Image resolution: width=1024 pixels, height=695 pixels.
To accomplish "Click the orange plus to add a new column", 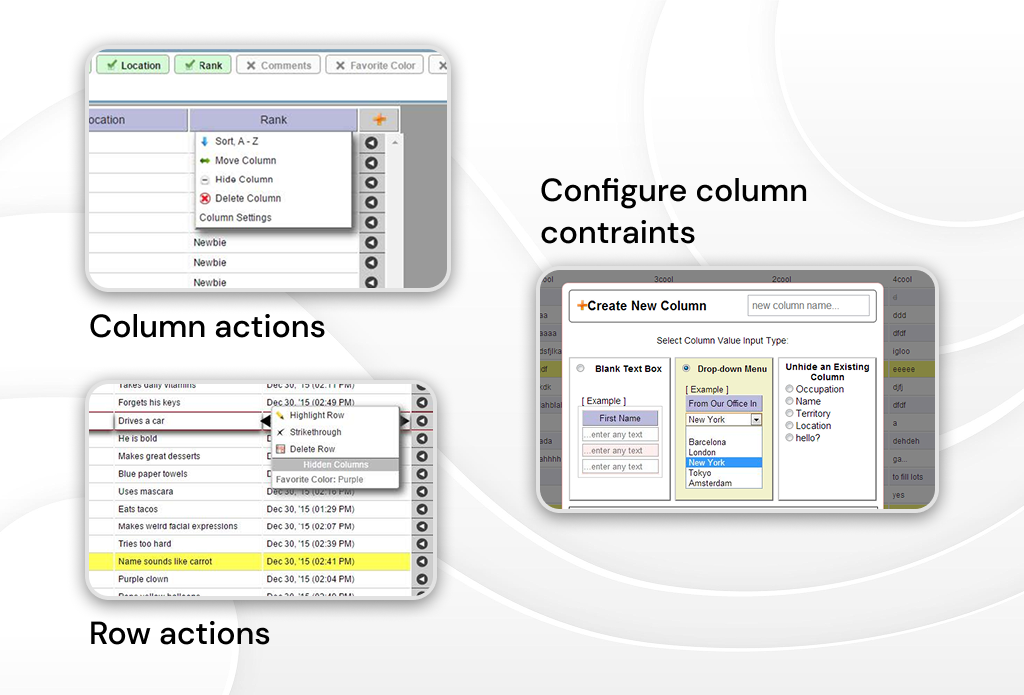I will click(381, 119).
